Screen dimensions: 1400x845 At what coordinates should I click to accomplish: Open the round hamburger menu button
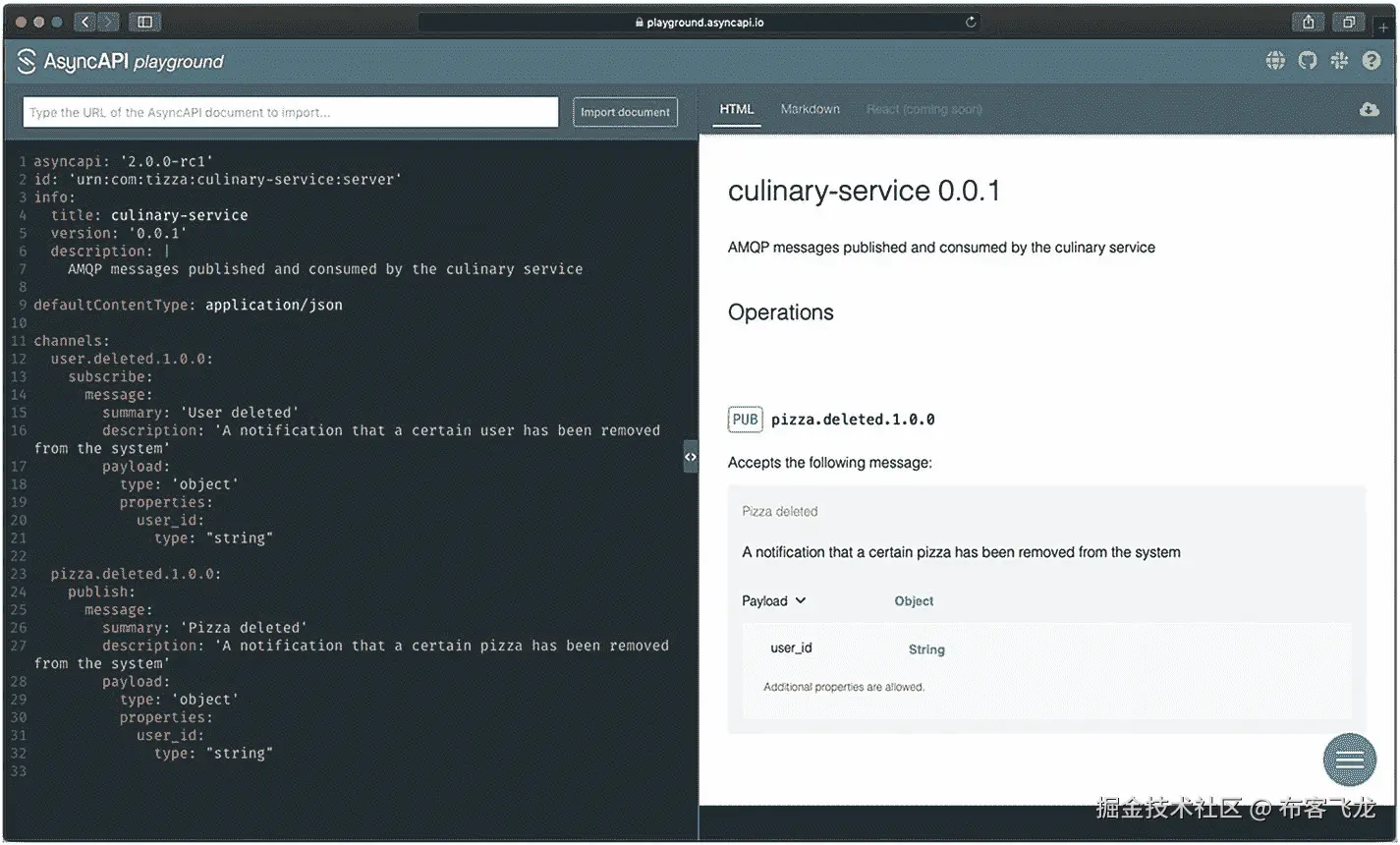1350,760
